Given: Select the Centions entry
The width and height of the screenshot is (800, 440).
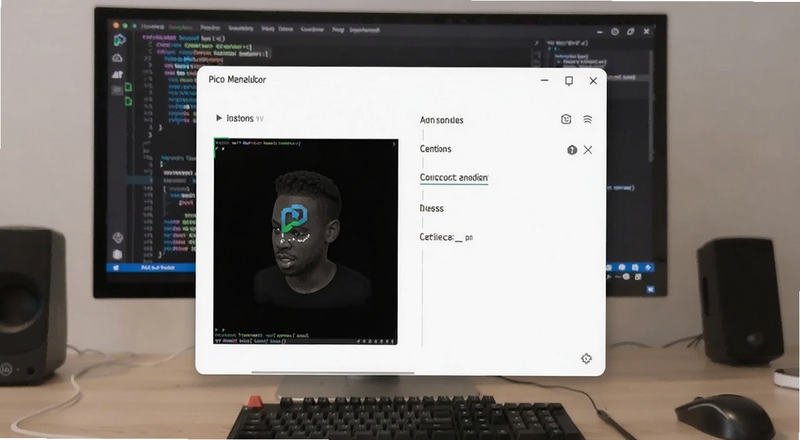Looking at the screenshot, I should pyautogui.click(x=435, y=149).
